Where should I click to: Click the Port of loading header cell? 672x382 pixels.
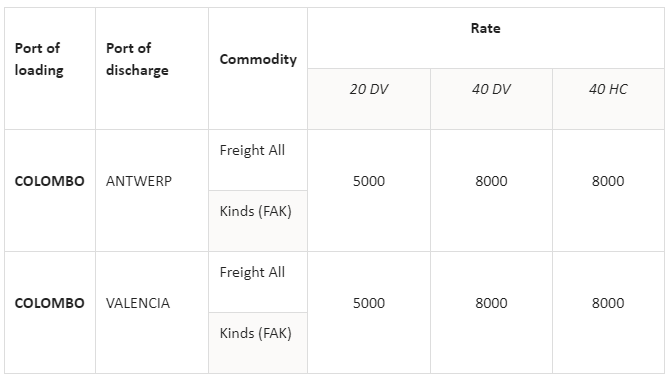50,69
